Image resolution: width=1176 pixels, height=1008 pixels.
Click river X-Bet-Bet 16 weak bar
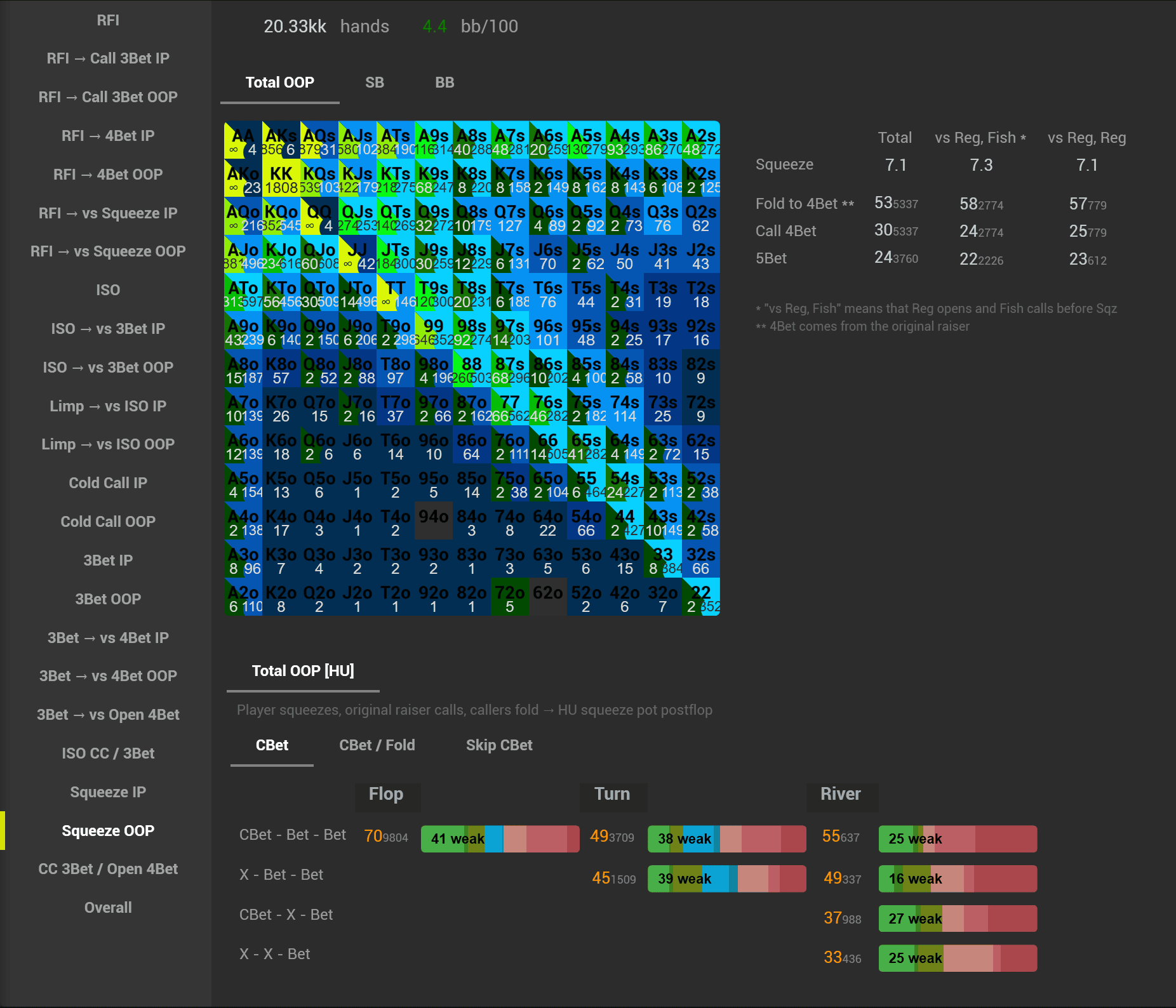pyautogui.click(x=958, y=879)
